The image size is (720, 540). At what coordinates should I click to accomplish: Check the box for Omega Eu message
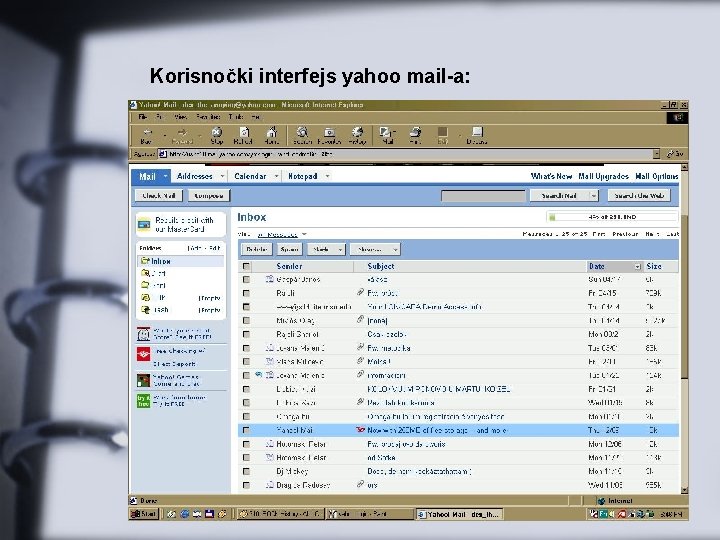(x=247, y=416)
